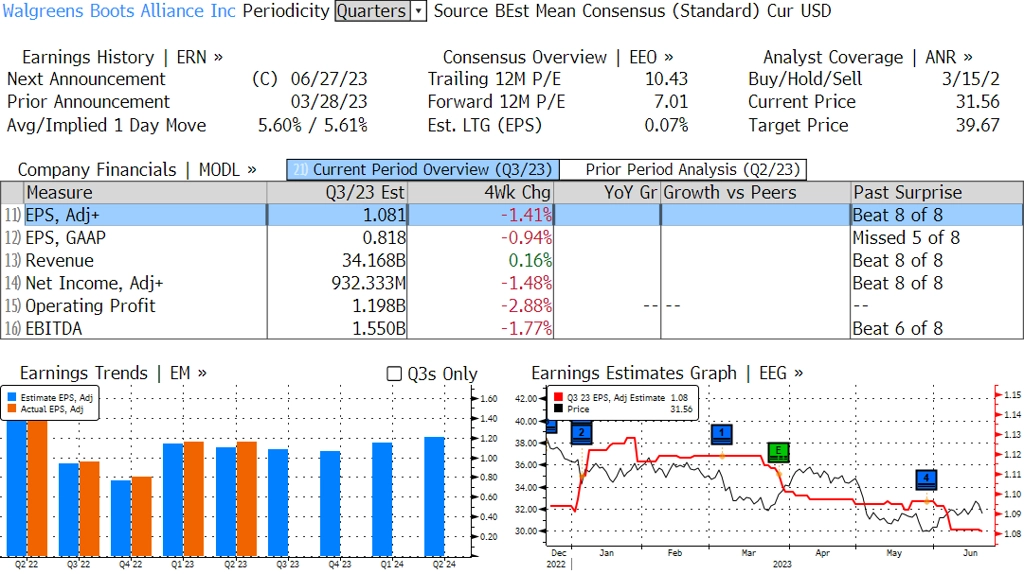Click the YoY Gr column header
This screenshot has width=1024, height=574.
[x=607, y=193]
